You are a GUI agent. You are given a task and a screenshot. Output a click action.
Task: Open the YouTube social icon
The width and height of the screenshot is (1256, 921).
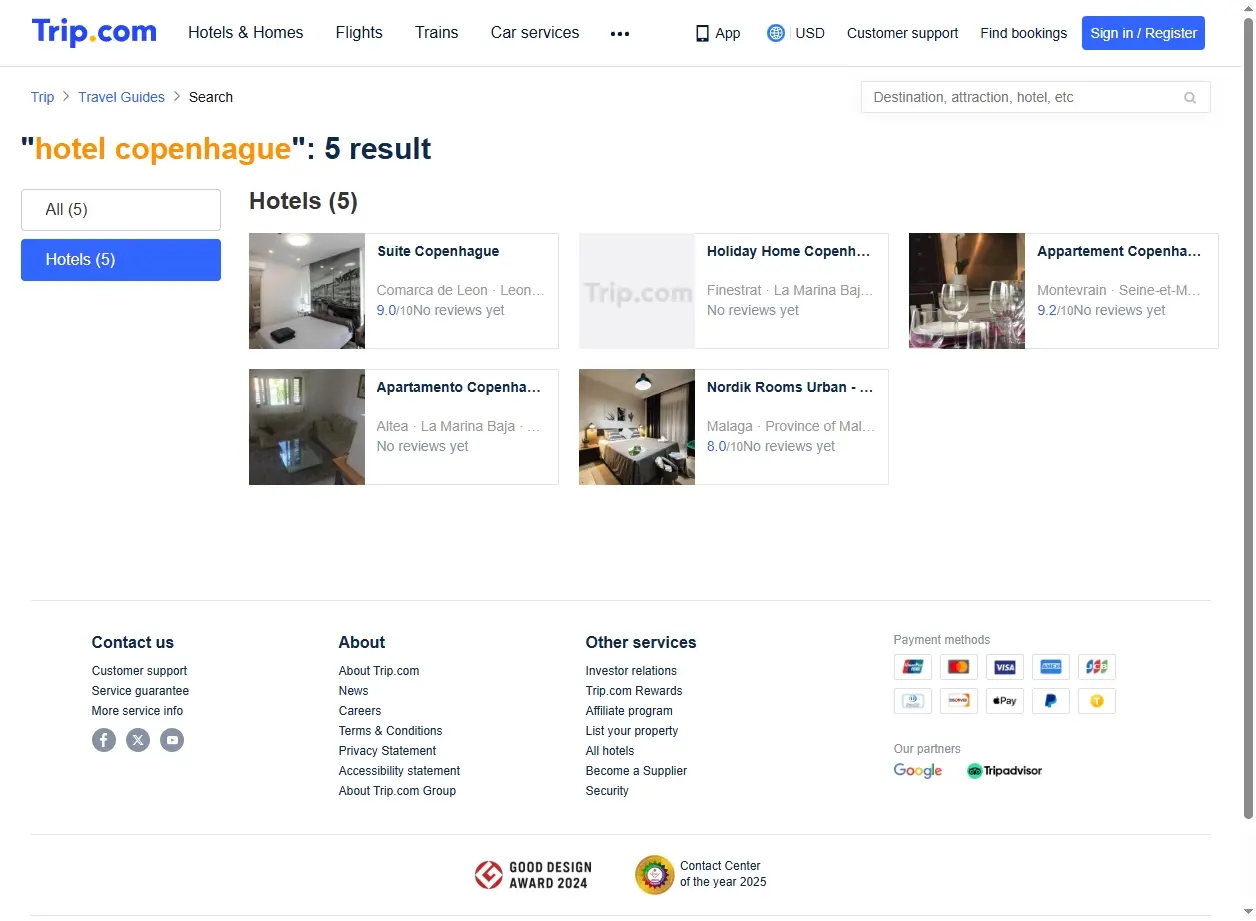pos(172,740)
